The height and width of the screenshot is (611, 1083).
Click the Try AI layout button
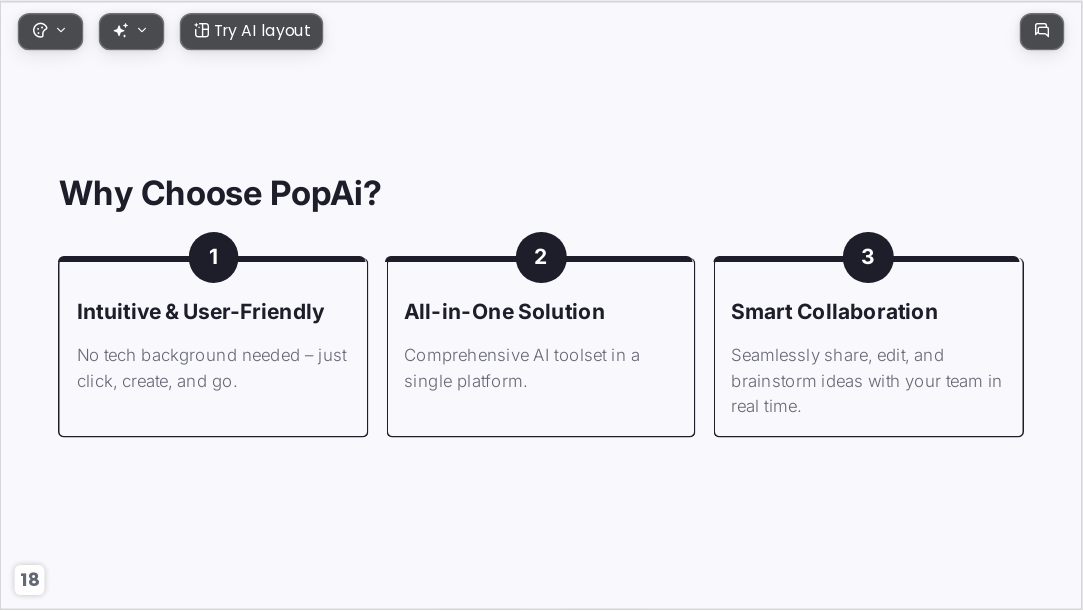pos(251,31)
